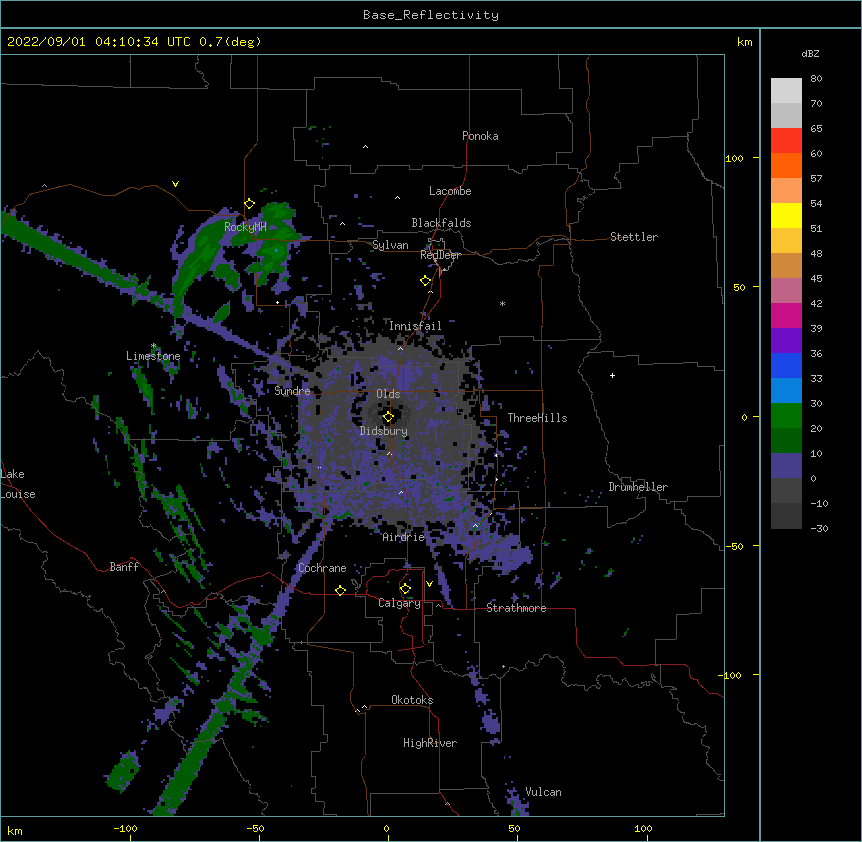Click the Okotoks town label
Image resolution: width=862 pixels, height=842 pixels.
[x=412, y=700]
